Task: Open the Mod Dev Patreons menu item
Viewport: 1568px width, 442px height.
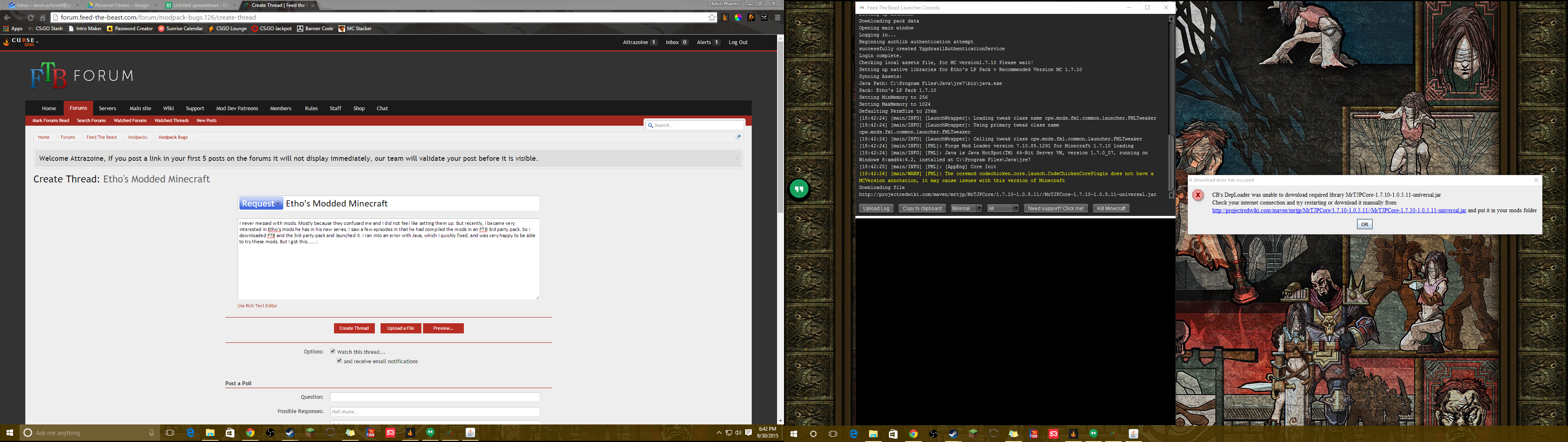Action: [237, 108]
